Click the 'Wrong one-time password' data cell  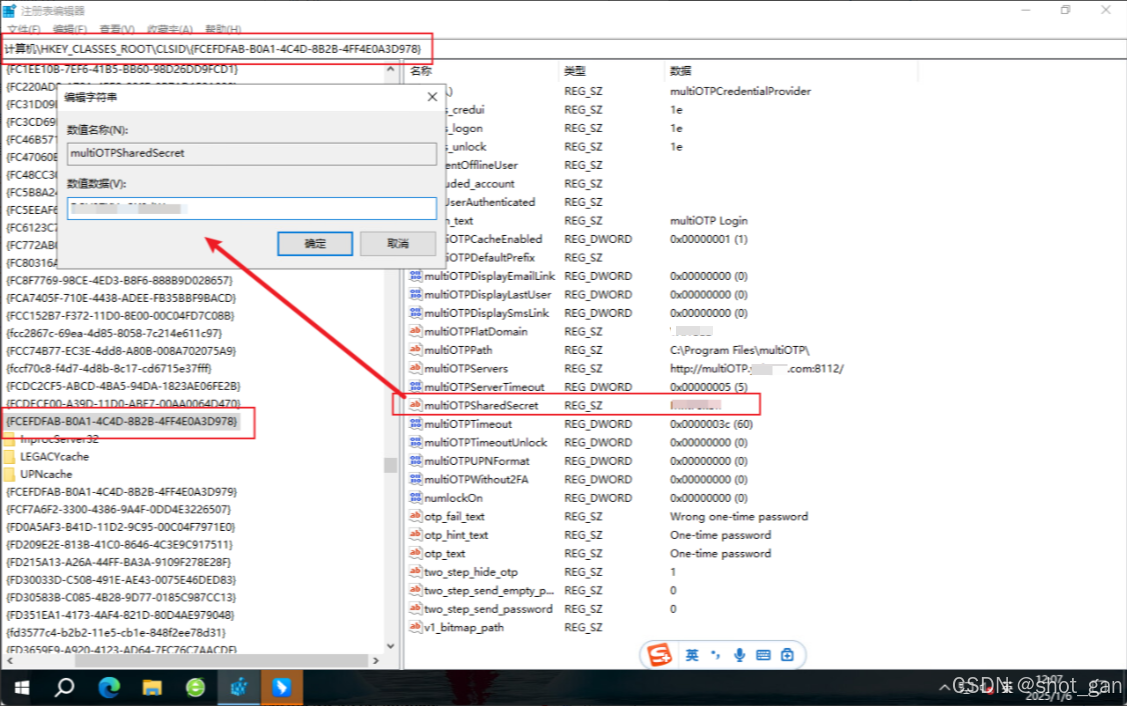(x=739, y=517)
